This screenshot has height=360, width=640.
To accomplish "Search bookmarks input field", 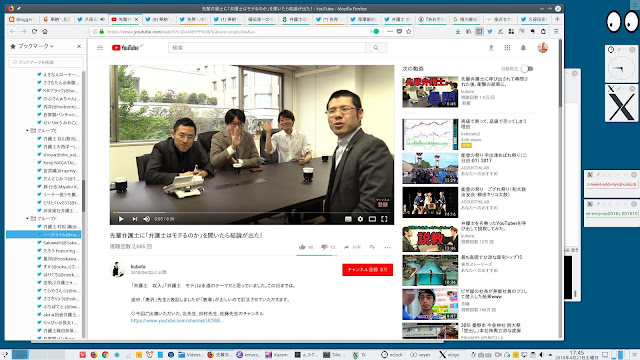I will coord(46,62).
